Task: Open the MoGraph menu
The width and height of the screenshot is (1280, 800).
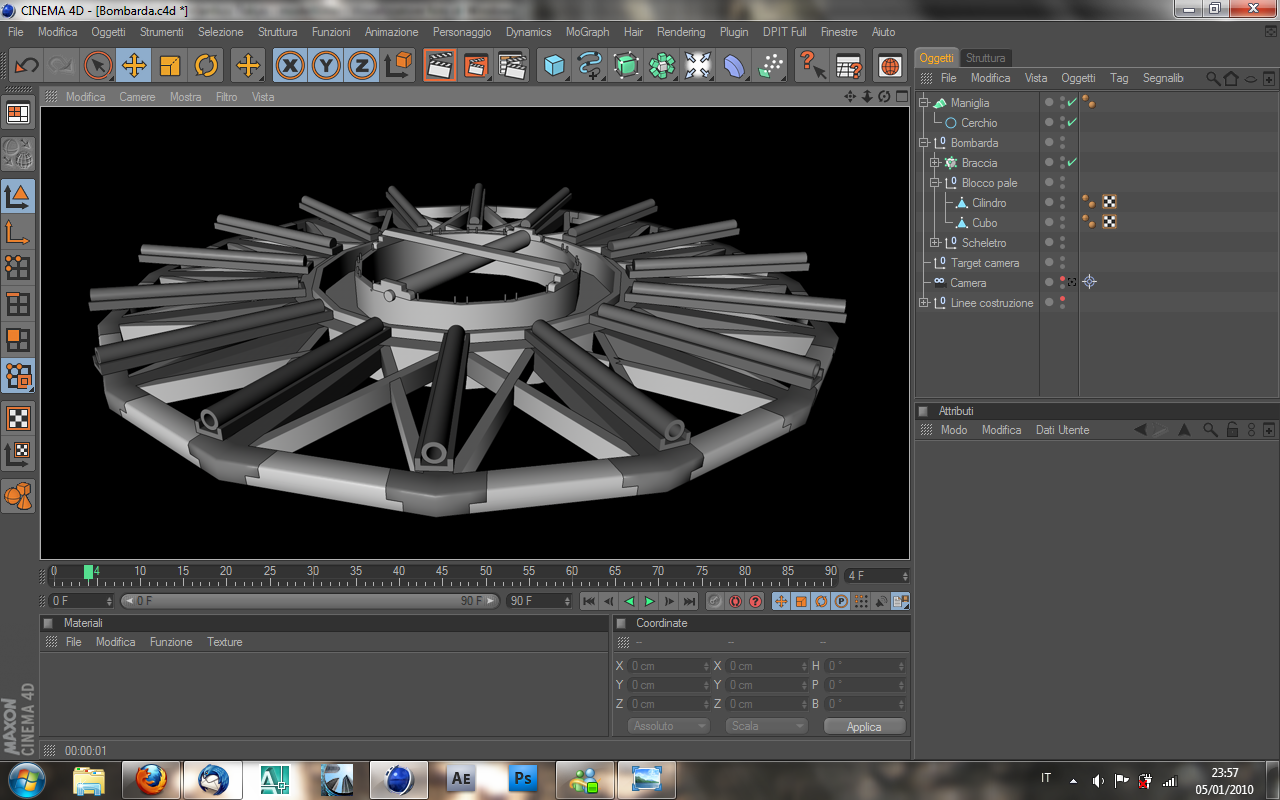Action: [587, 32]
